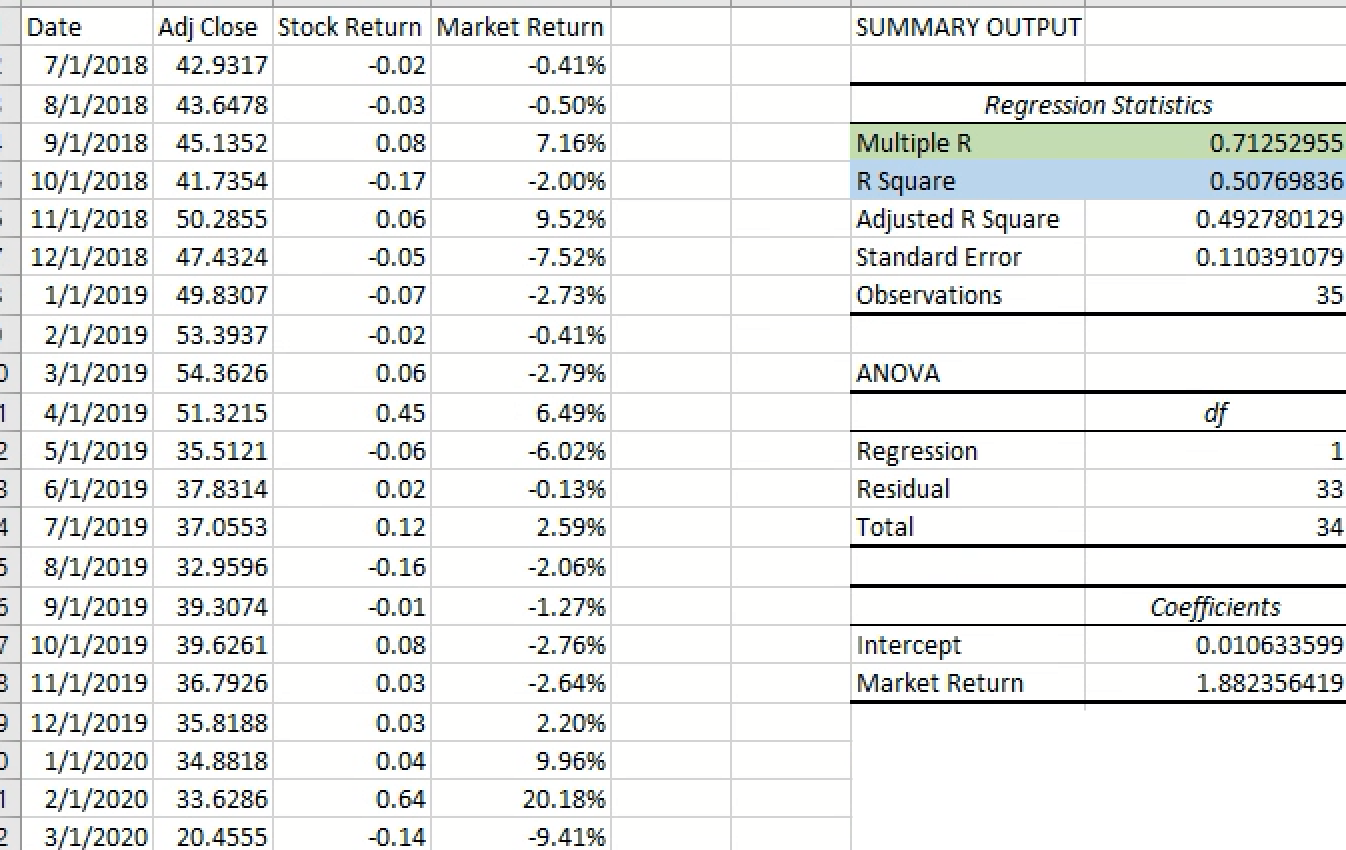
Task: Select the Intercept label cell
Action: [x=968, y=645]
